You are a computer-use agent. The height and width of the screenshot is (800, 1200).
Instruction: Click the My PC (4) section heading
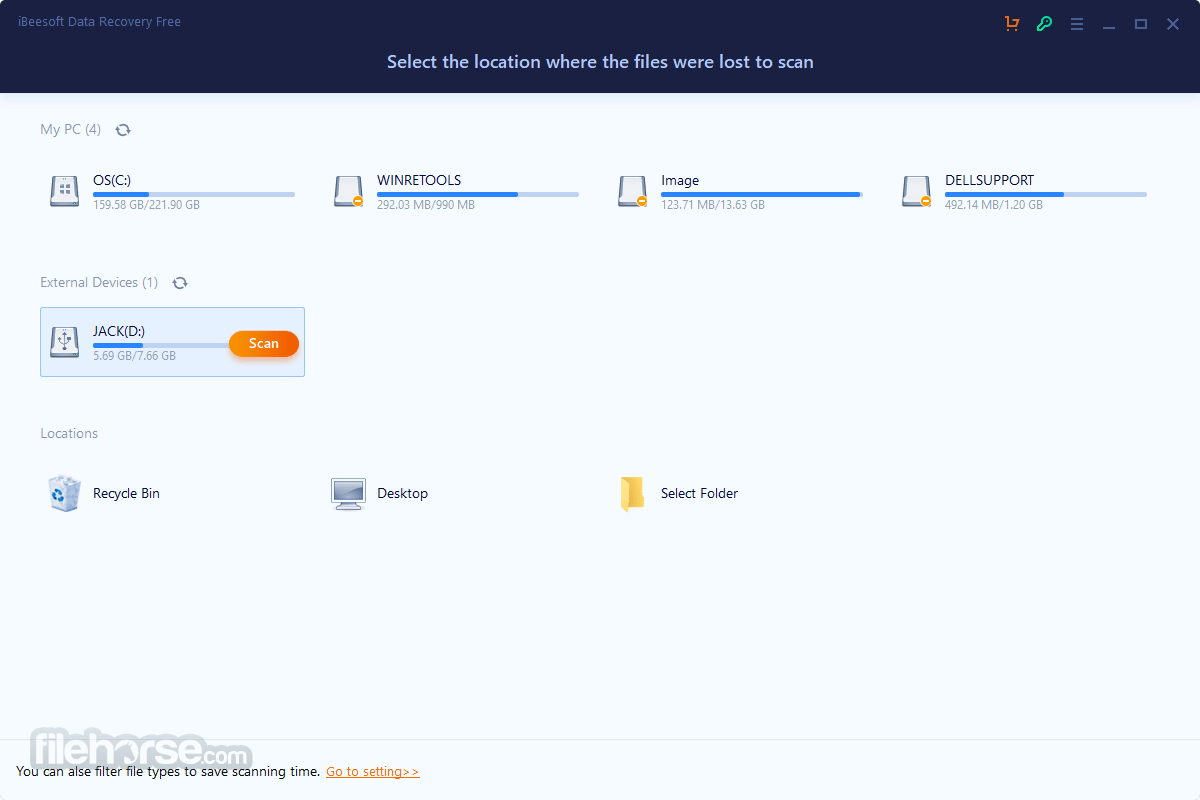coord(70,129)
